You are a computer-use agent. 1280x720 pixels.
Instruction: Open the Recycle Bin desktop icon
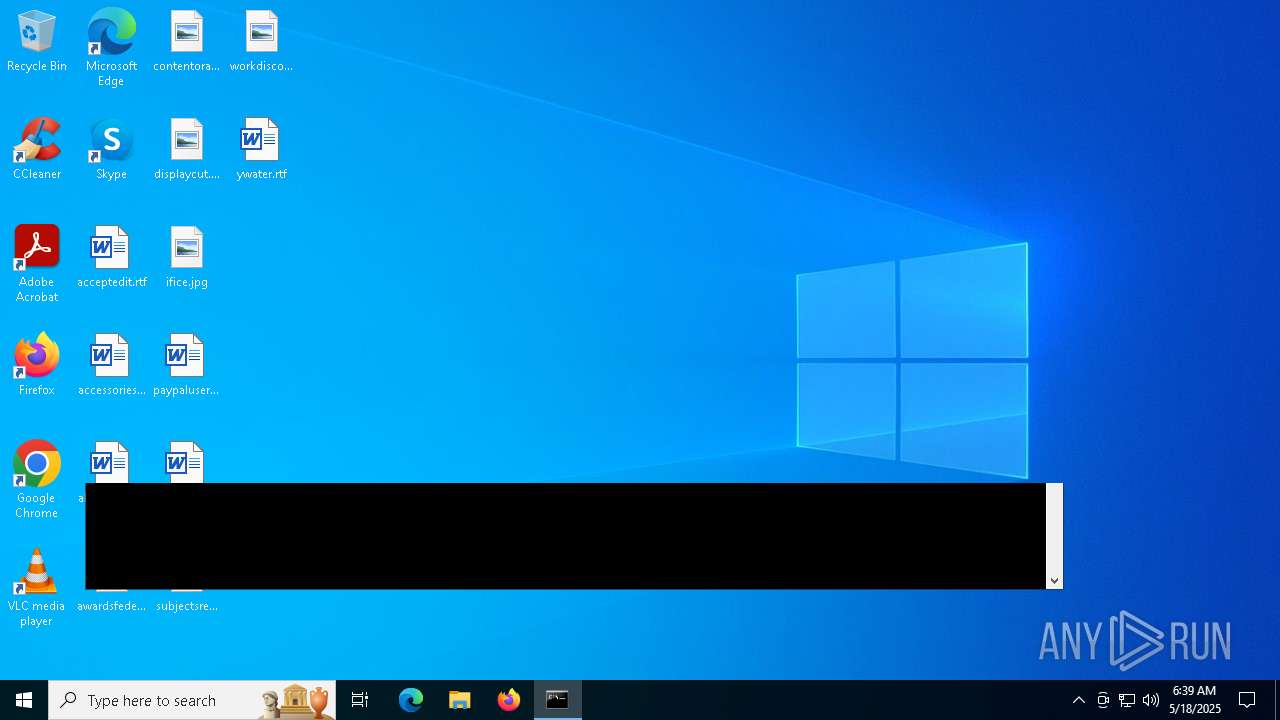click(37, 42)
